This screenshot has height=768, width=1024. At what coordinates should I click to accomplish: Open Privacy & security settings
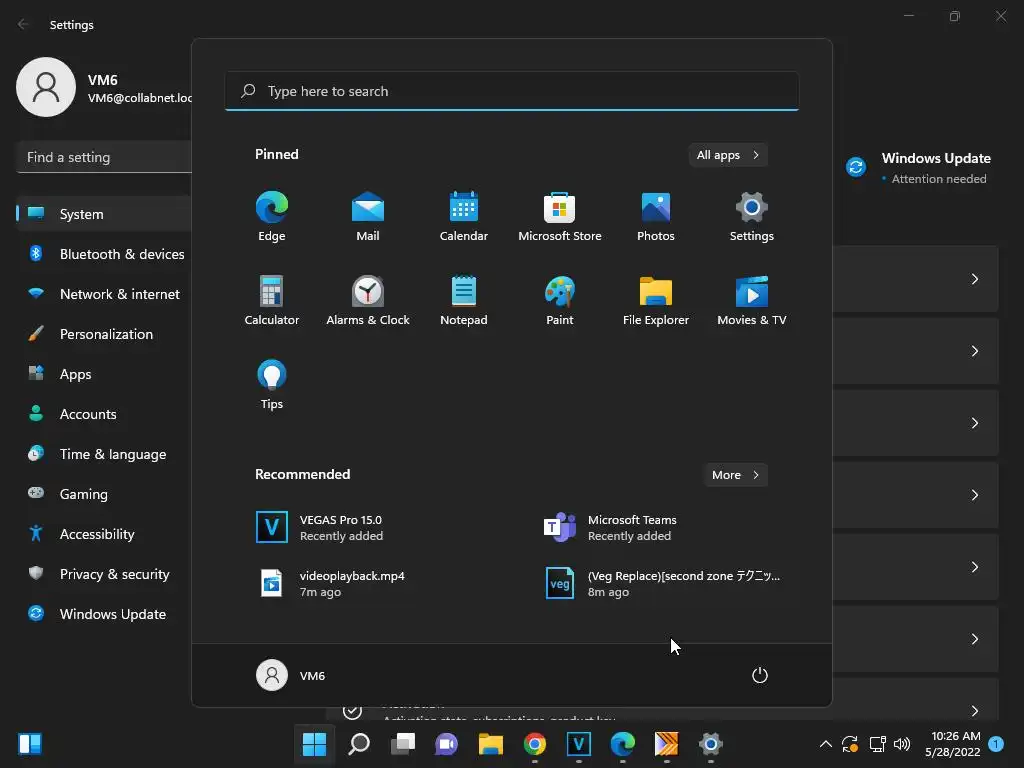pos(104,574)
